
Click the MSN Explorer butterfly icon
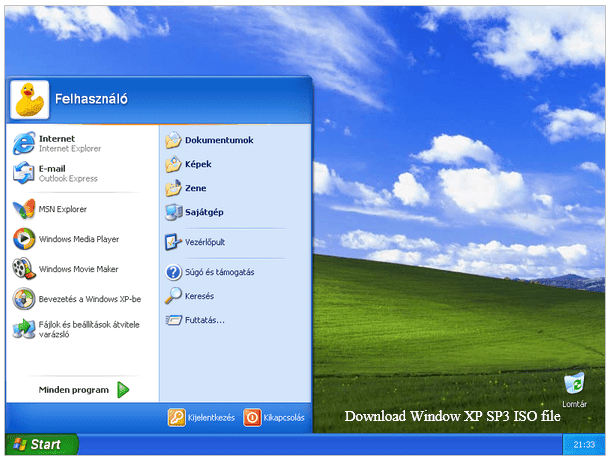[24, 209]
